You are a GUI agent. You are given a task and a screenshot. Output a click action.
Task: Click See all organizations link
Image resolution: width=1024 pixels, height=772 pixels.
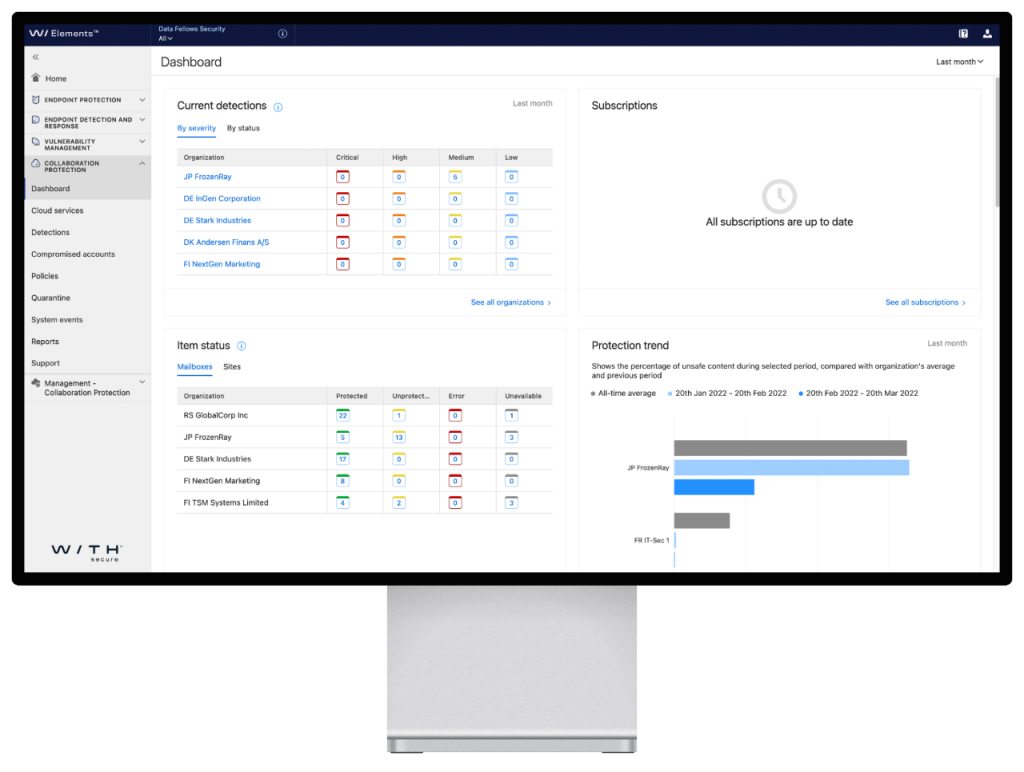pos(511,302)
